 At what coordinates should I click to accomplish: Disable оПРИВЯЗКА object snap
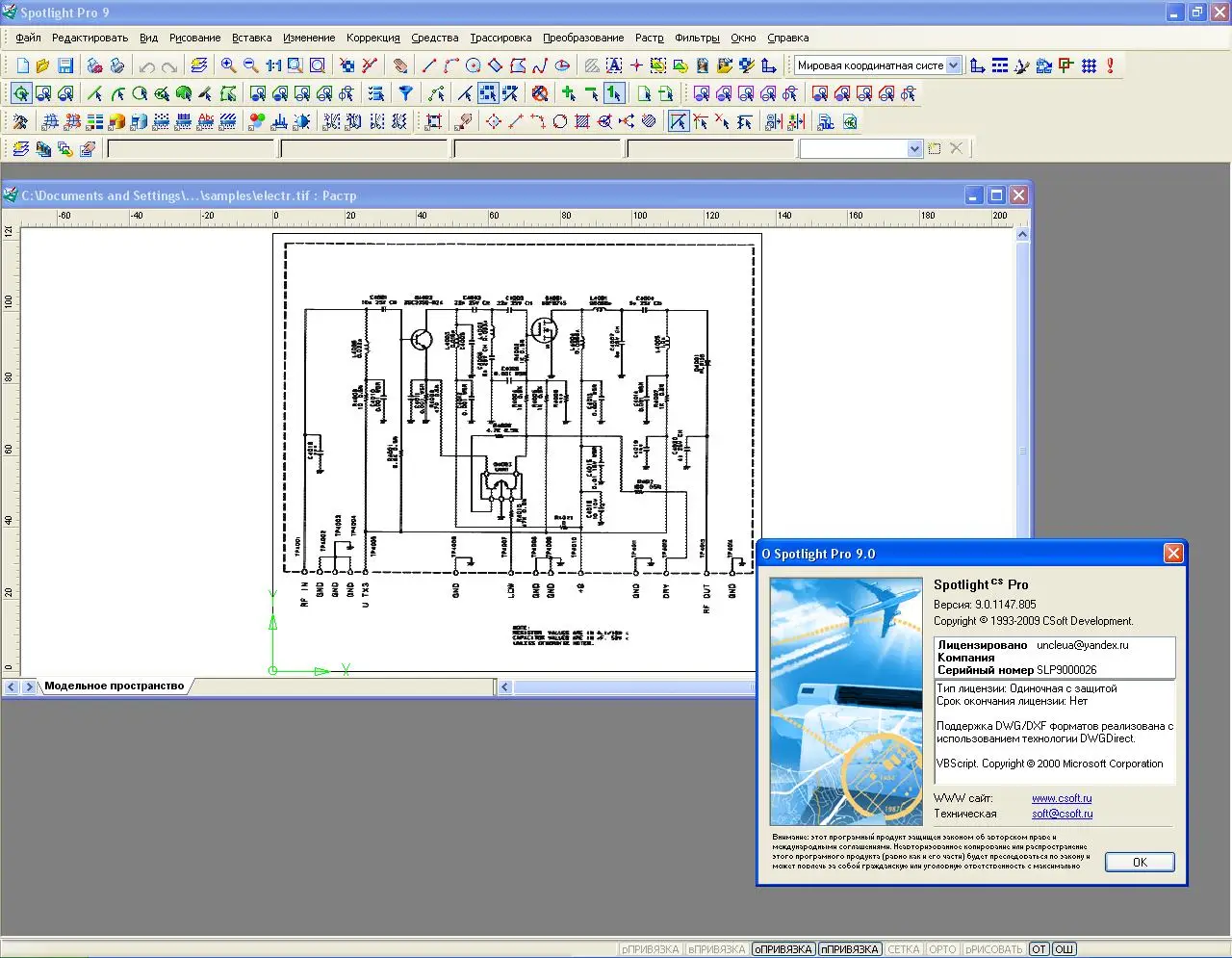(x=783, y=949)
